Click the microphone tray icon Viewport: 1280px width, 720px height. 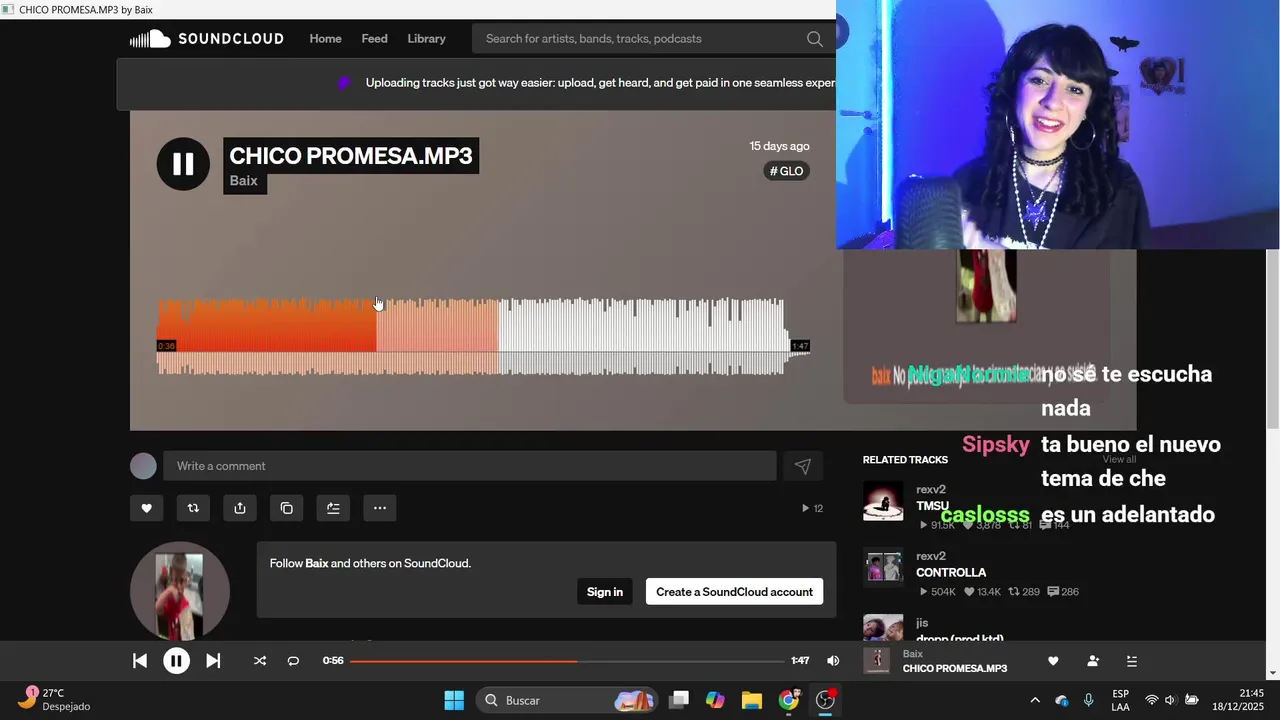coord(1089,700)
